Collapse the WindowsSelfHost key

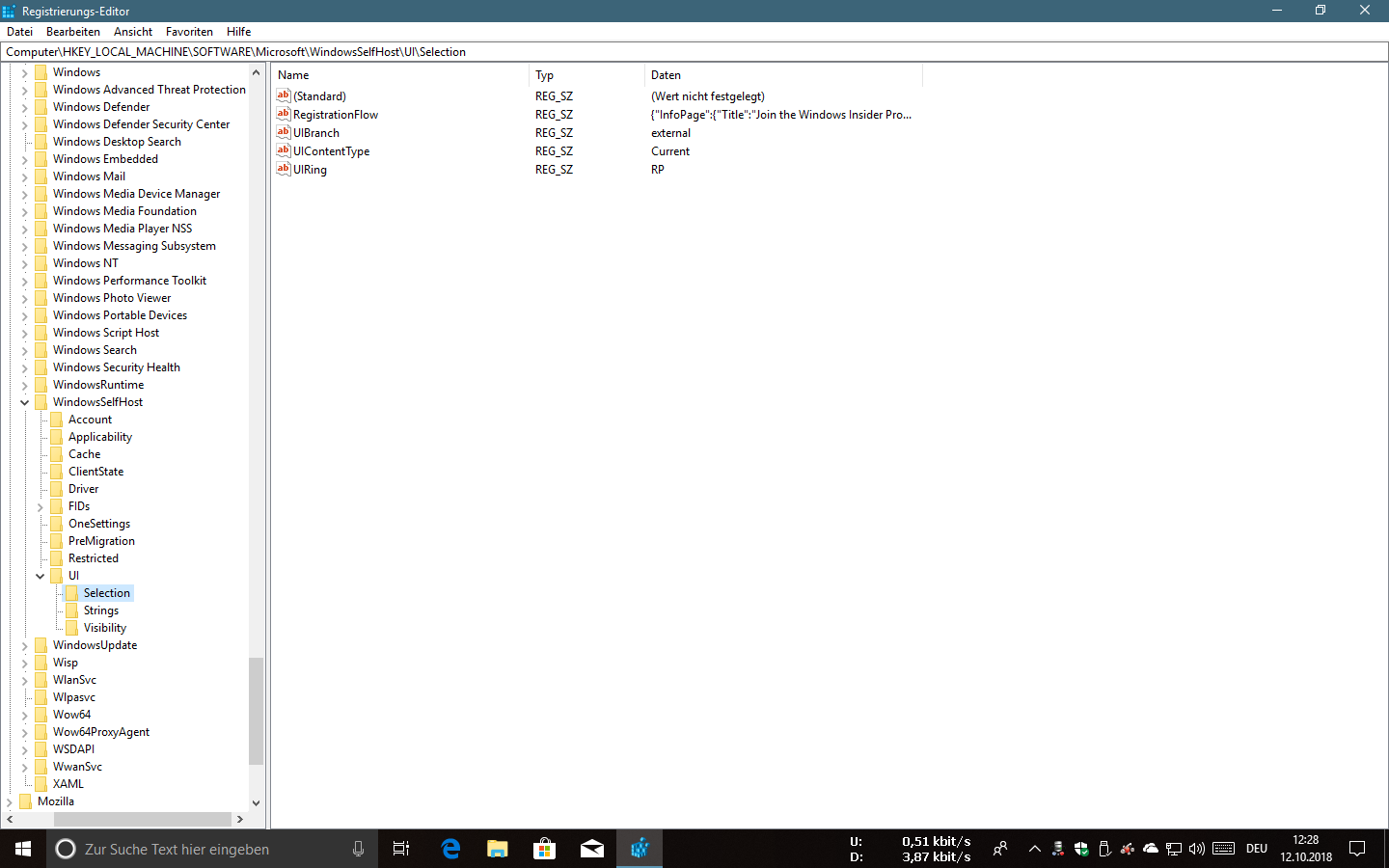tap(25, 402)
